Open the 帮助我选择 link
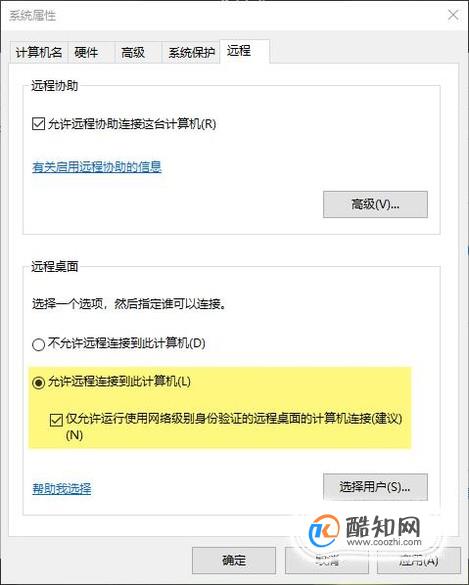Image resolution: width=469 pixels, height=585 pixels. (62, 488)
